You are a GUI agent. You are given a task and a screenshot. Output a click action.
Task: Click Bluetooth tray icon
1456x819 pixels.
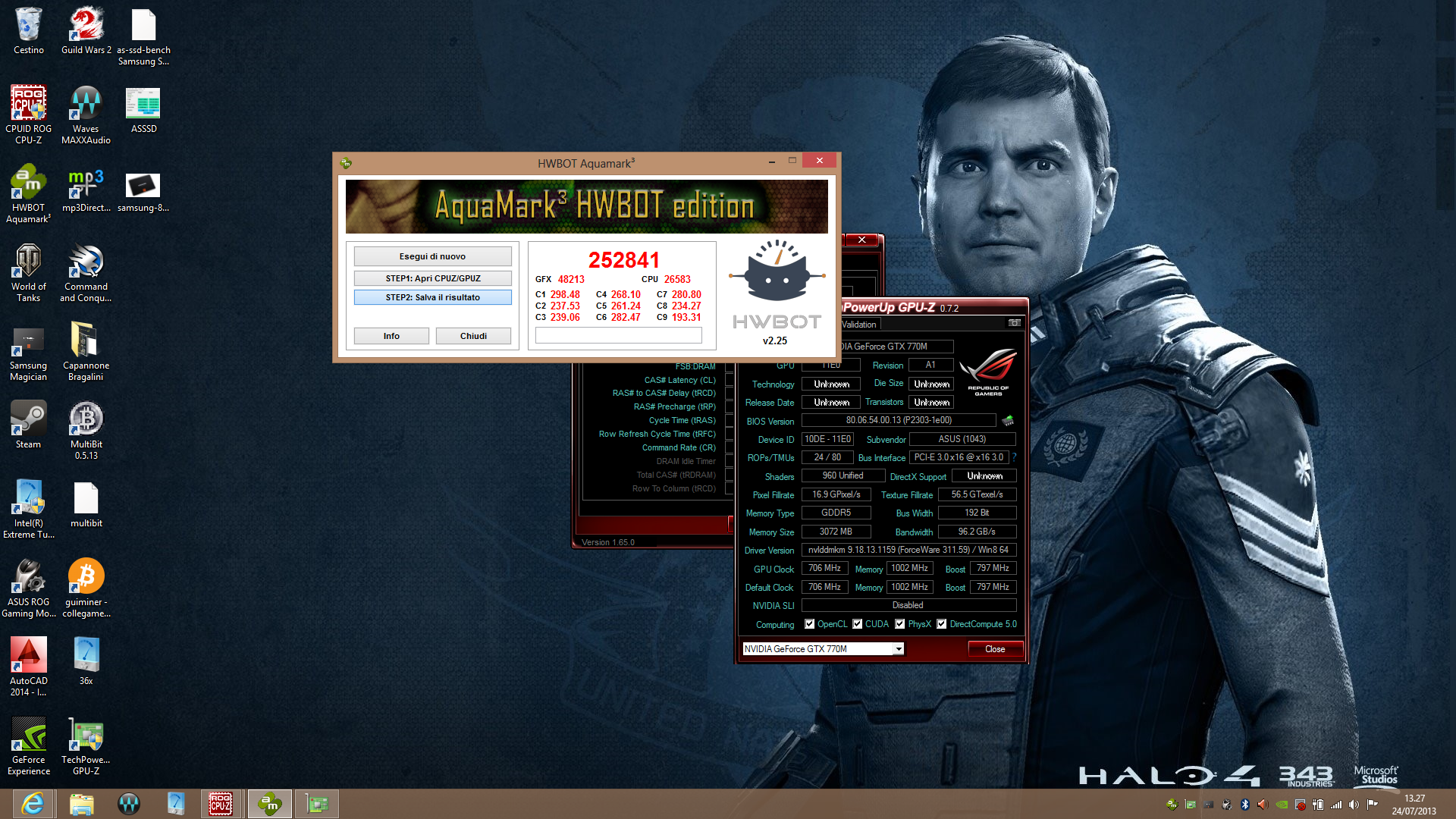(x=1244, y=805)
